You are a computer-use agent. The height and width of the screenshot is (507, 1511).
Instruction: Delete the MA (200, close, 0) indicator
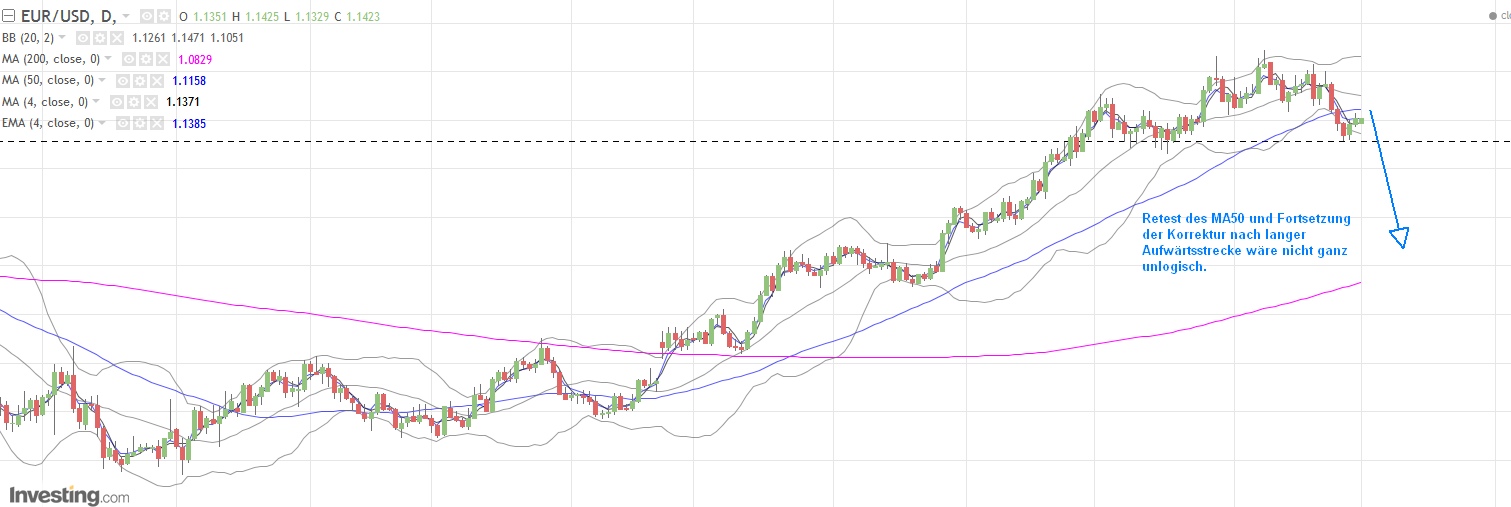161,59
